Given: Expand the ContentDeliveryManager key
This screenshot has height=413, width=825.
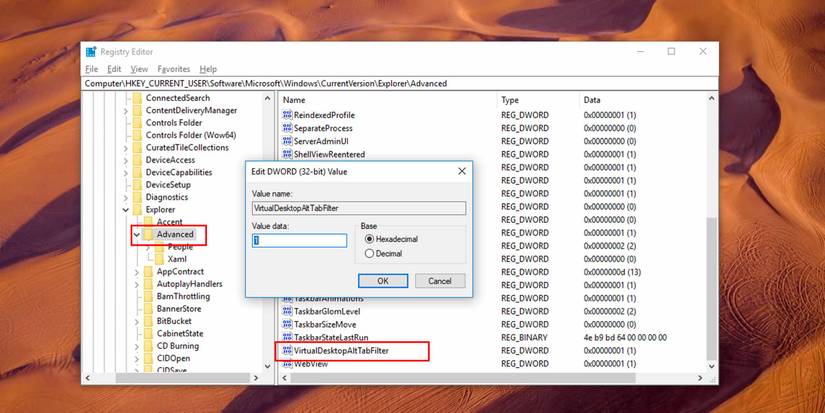Looking at the screenshot, I should tap(126, 110).
